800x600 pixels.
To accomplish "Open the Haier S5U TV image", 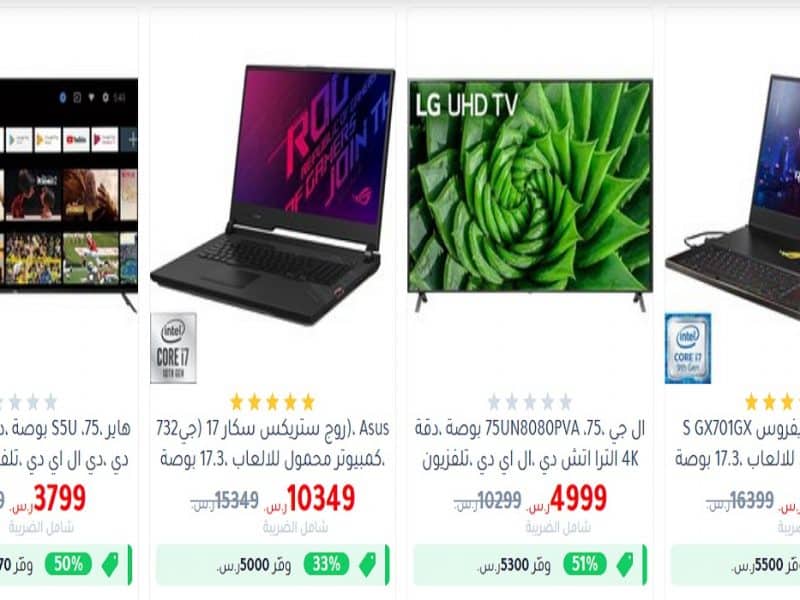I will 69,195.
